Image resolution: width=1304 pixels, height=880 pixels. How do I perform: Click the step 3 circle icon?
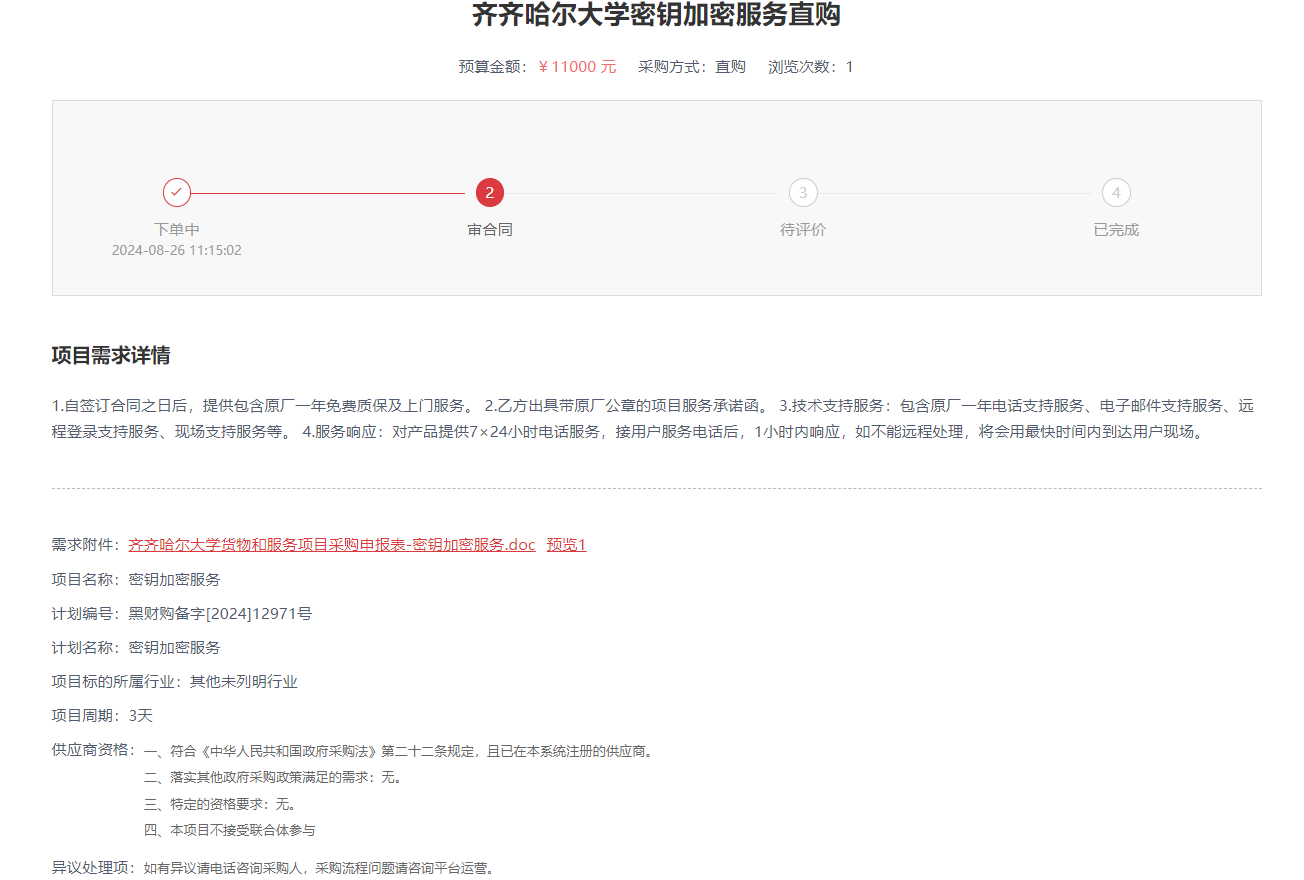pos(803,192)
